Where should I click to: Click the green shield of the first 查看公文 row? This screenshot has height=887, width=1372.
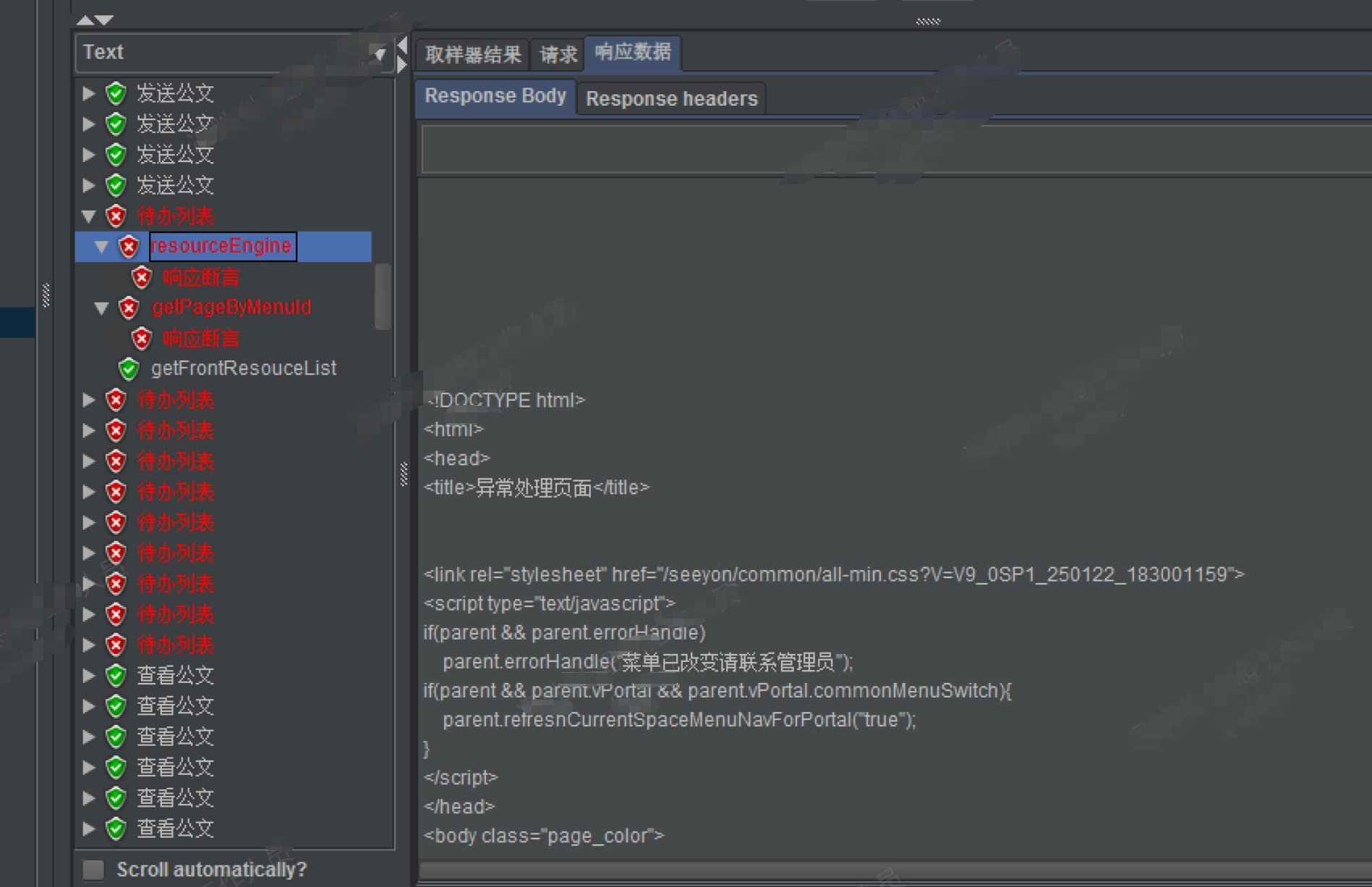[x=116, y=676]
